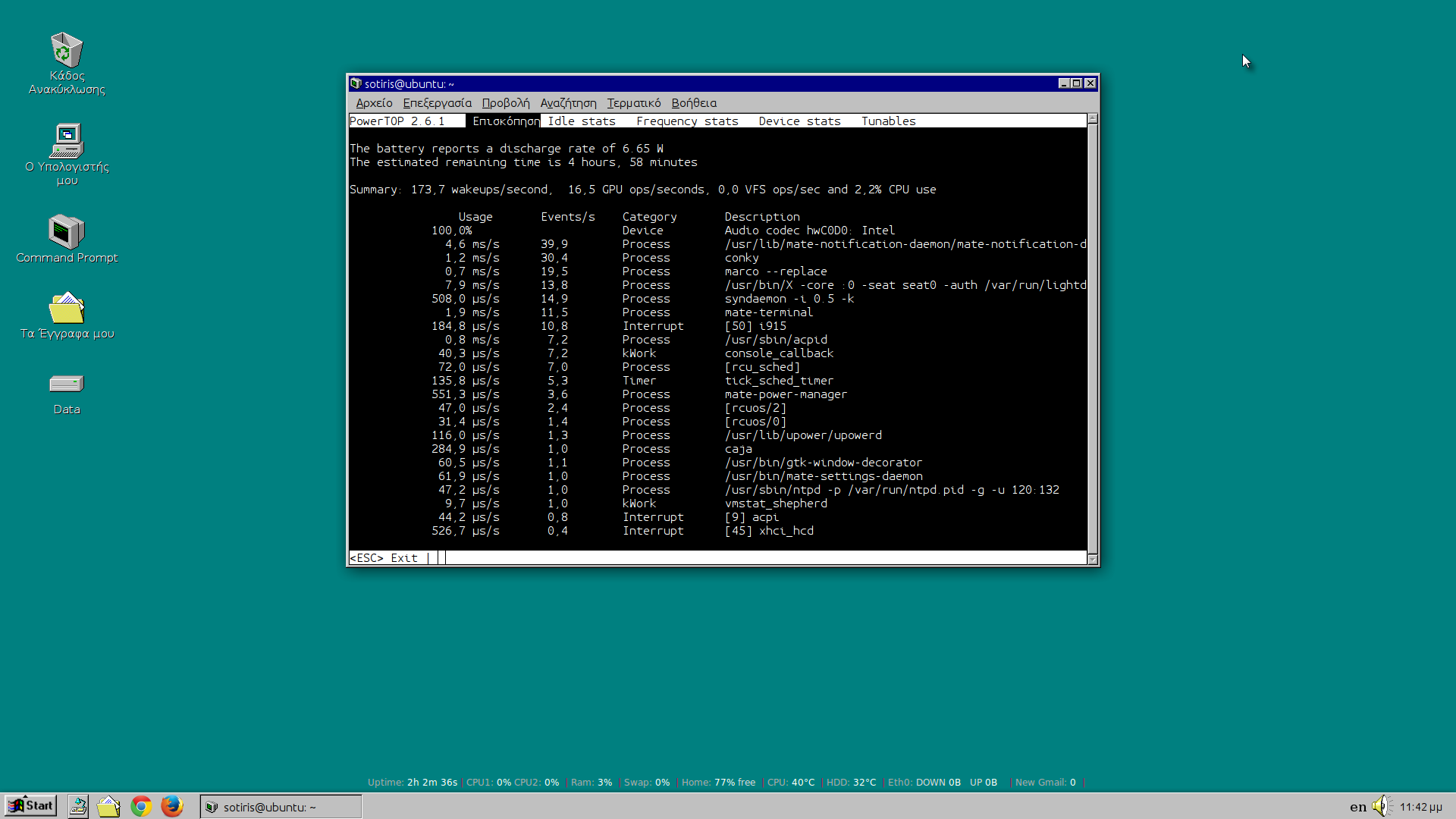
Task: Click the marco --replace row
Action: click(717, 271)
